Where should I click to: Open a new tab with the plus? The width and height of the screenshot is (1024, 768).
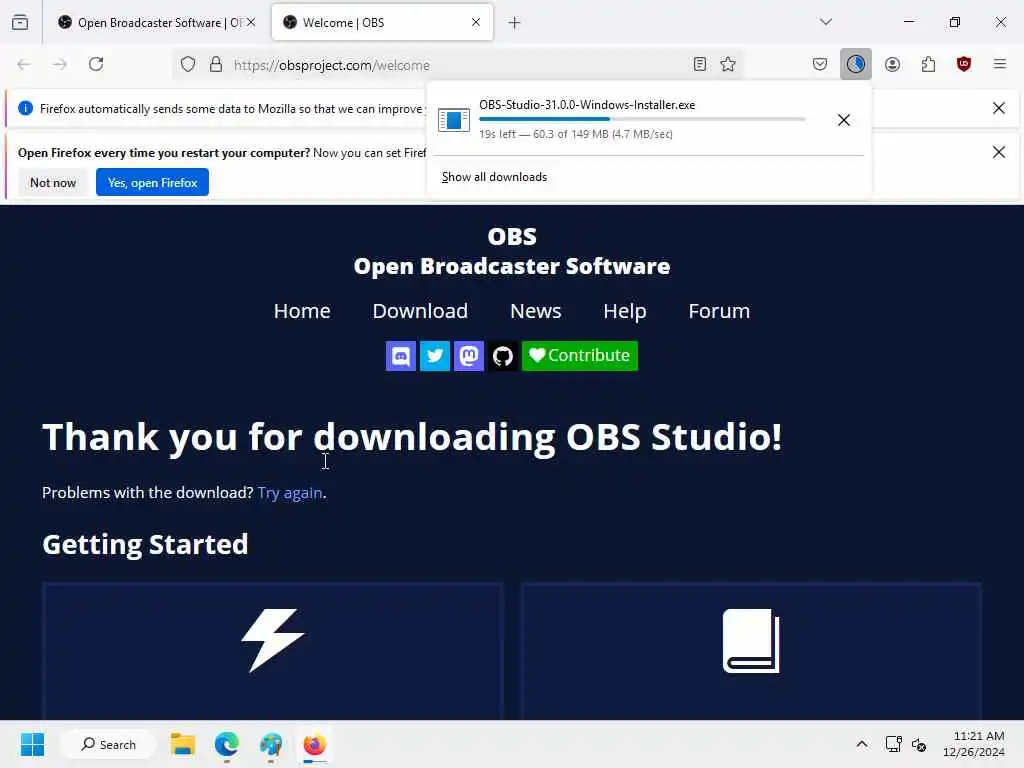point(515,23)
